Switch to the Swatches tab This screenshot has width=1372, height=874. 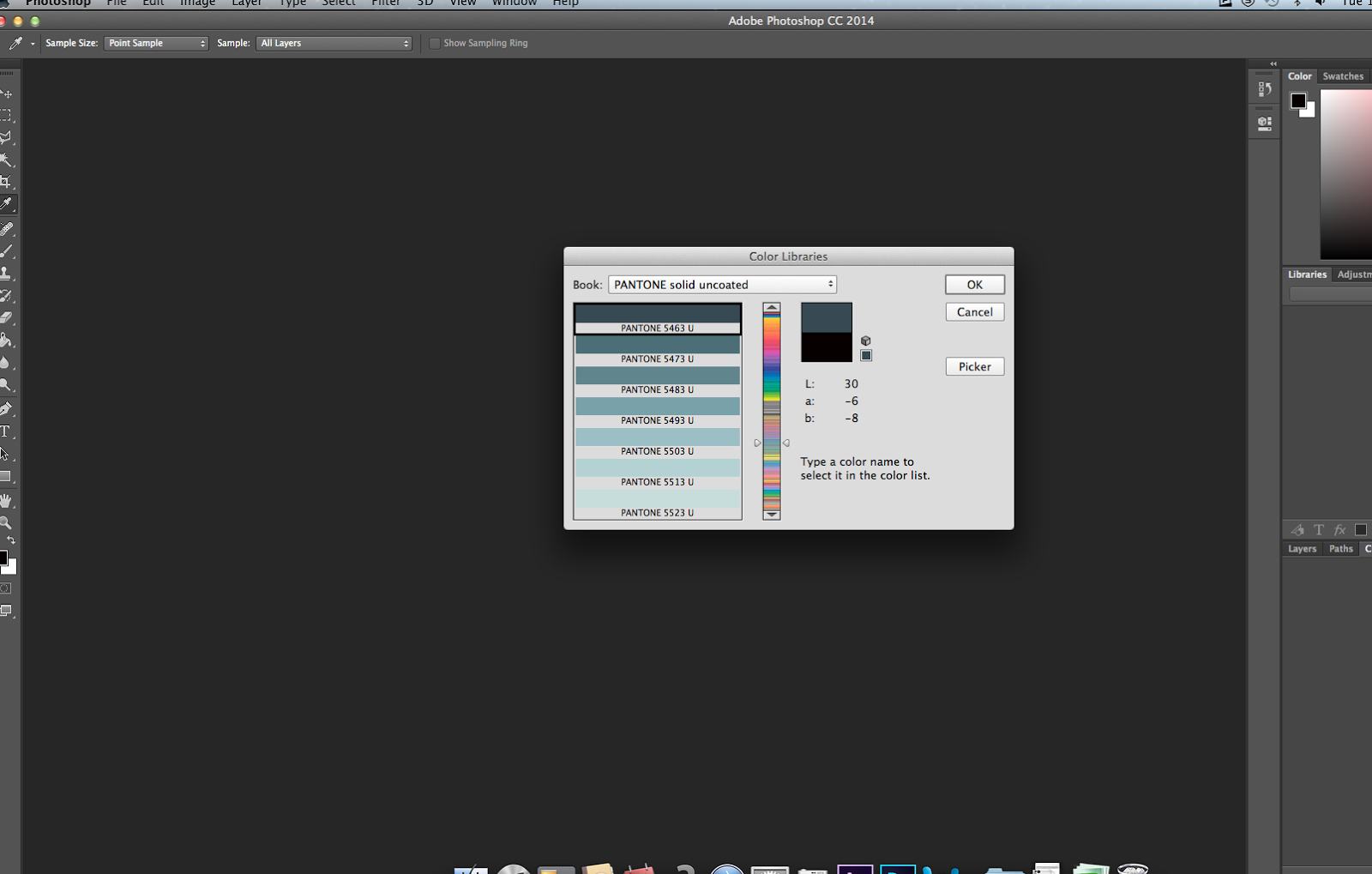[x=1343, y=76]
